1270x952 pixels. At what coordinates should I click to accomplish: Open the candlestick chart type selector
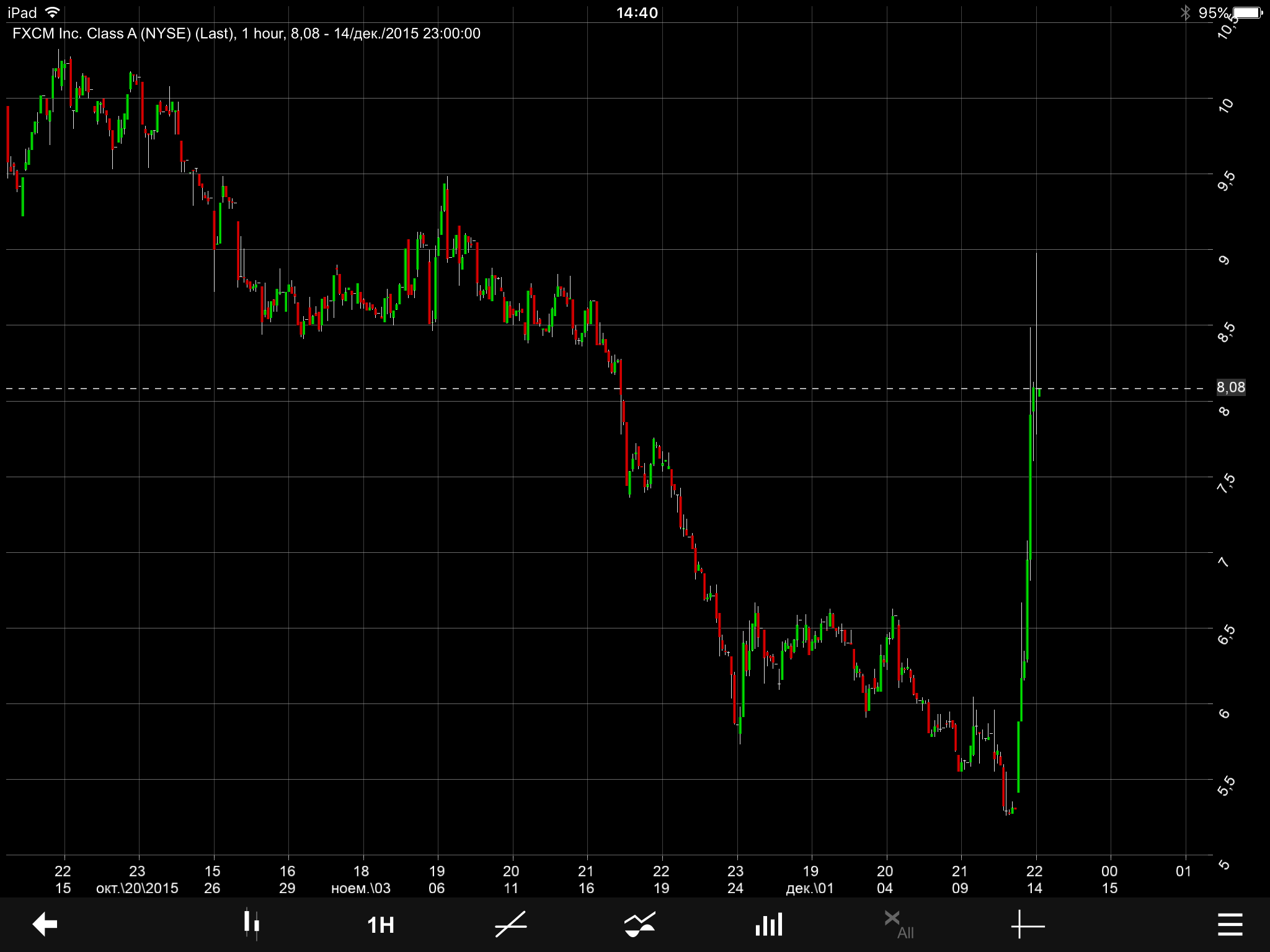click(251, 924)
